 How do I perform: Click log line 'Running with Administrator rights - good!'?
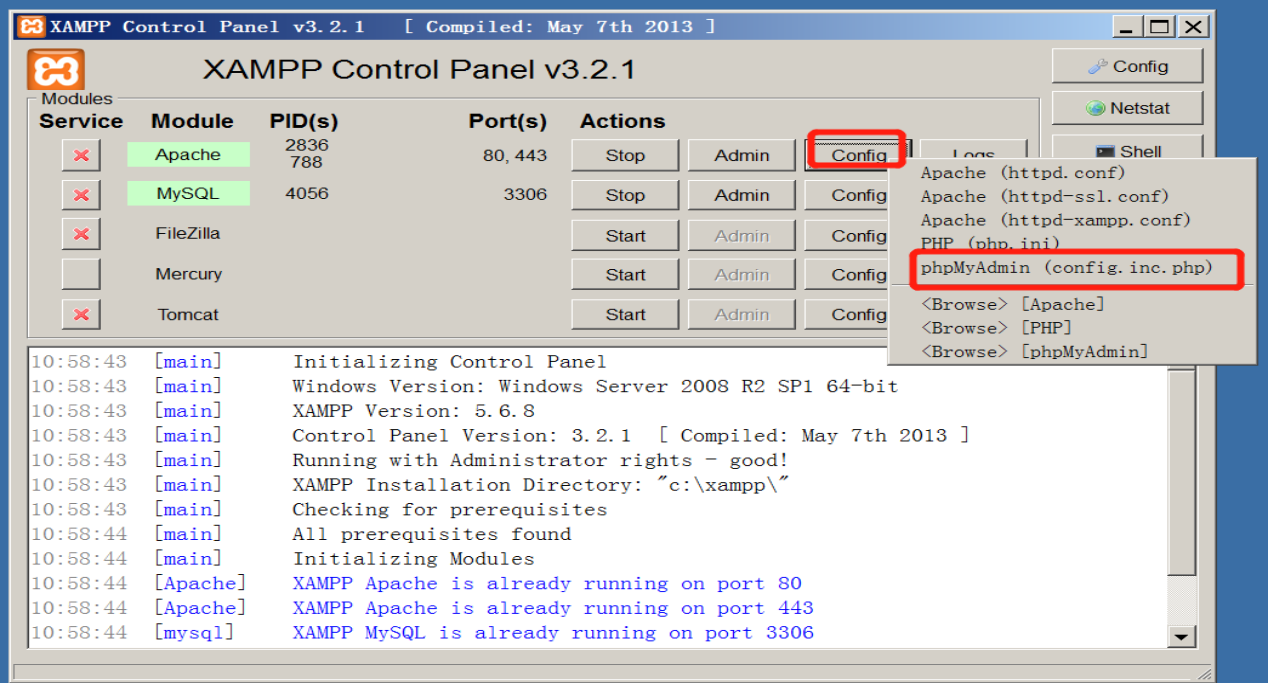pyautogui.click(x=540, y=460)
